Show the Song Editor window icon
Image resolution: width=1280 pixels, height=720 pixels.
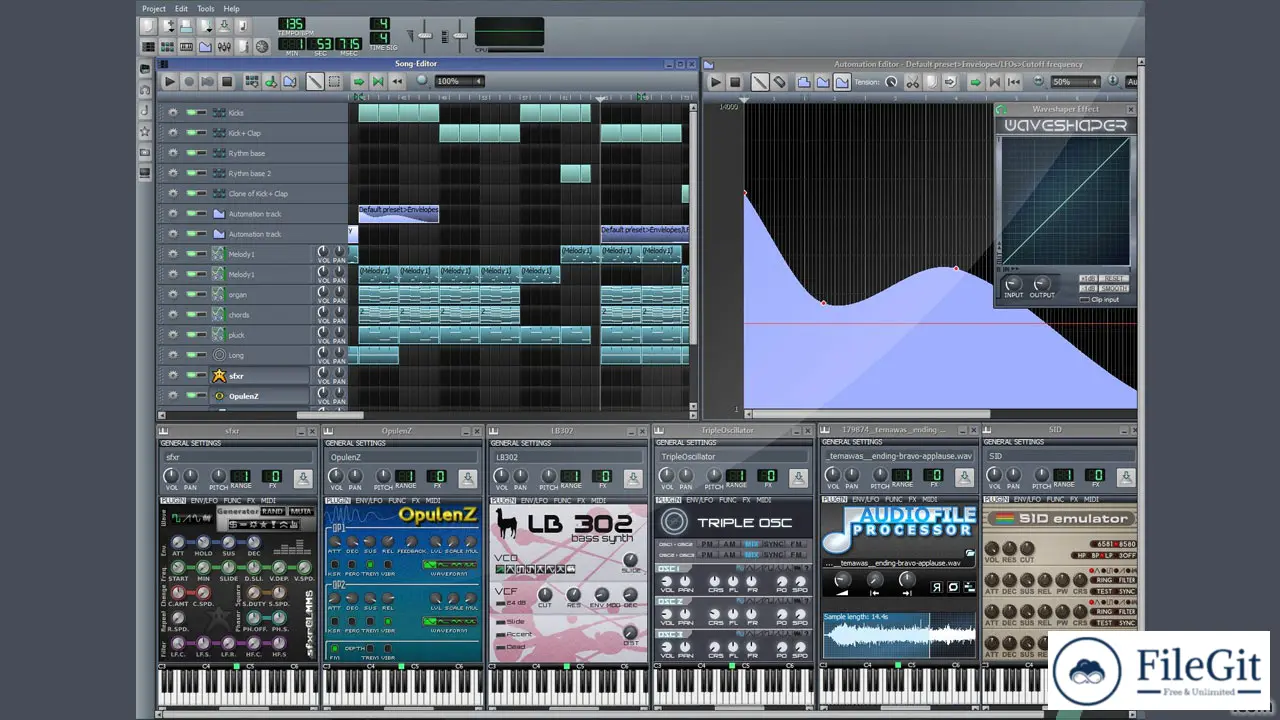pos(148,46)
